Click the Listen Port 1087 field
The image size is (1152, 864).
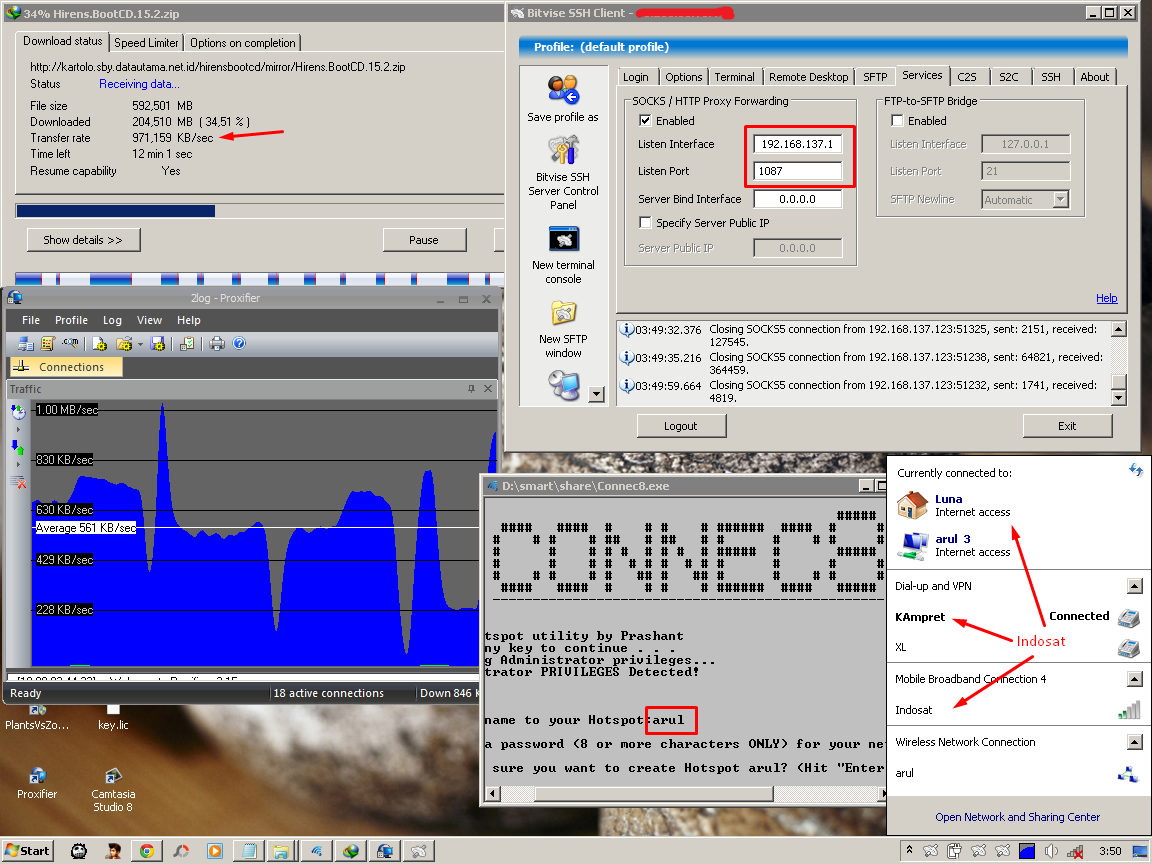(797, 171)
